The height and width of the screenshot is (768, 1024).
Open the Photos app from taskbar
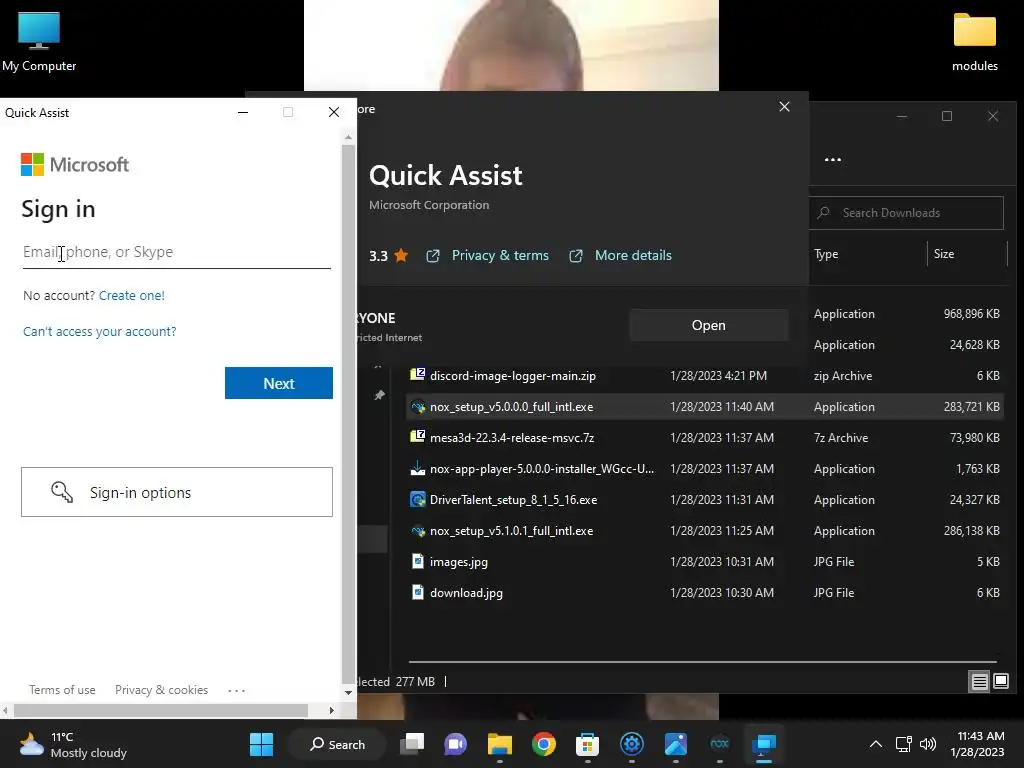675,744
